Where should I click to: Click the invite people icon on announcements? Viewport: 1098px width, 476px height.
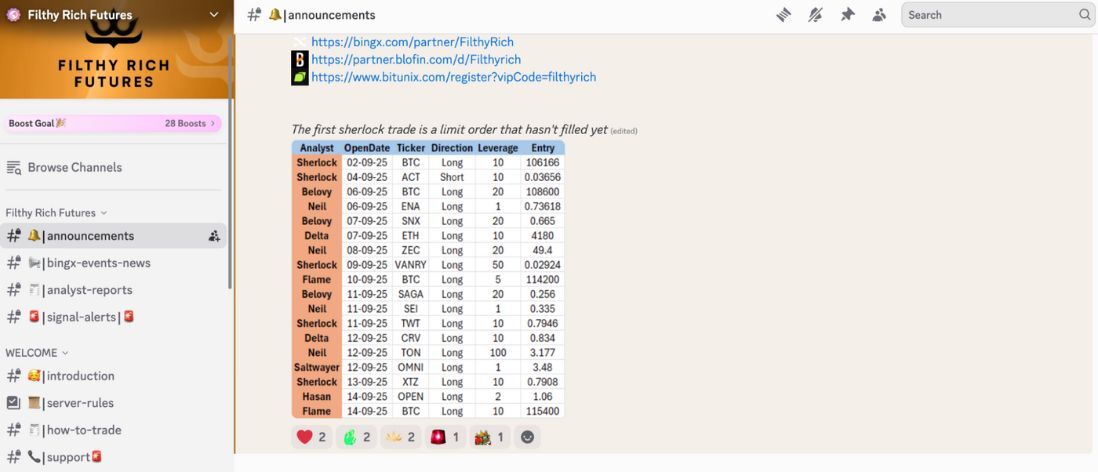click(x=214, y=236)
